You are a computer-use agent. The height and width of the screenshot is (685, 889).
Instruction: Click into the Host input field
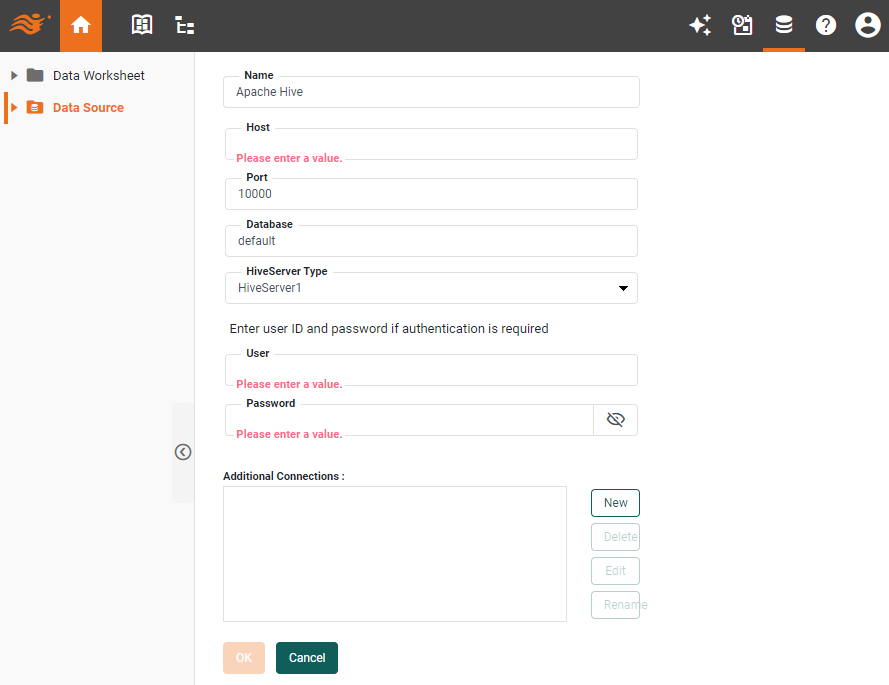tap(430, 144)
